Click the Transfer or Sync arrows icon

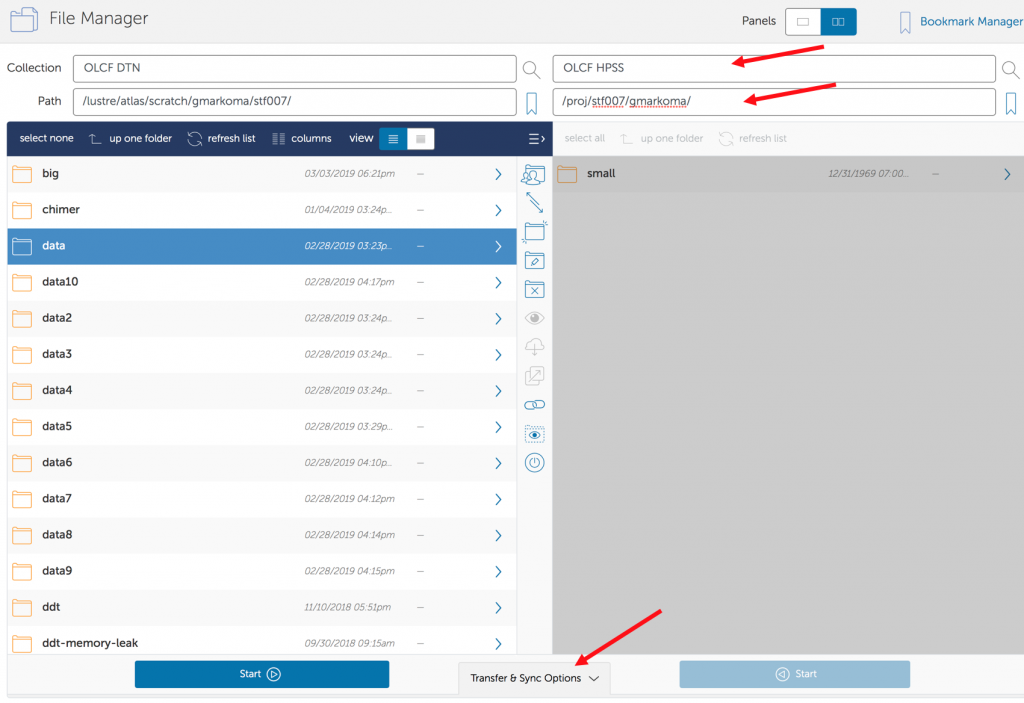tap(534, 203)
